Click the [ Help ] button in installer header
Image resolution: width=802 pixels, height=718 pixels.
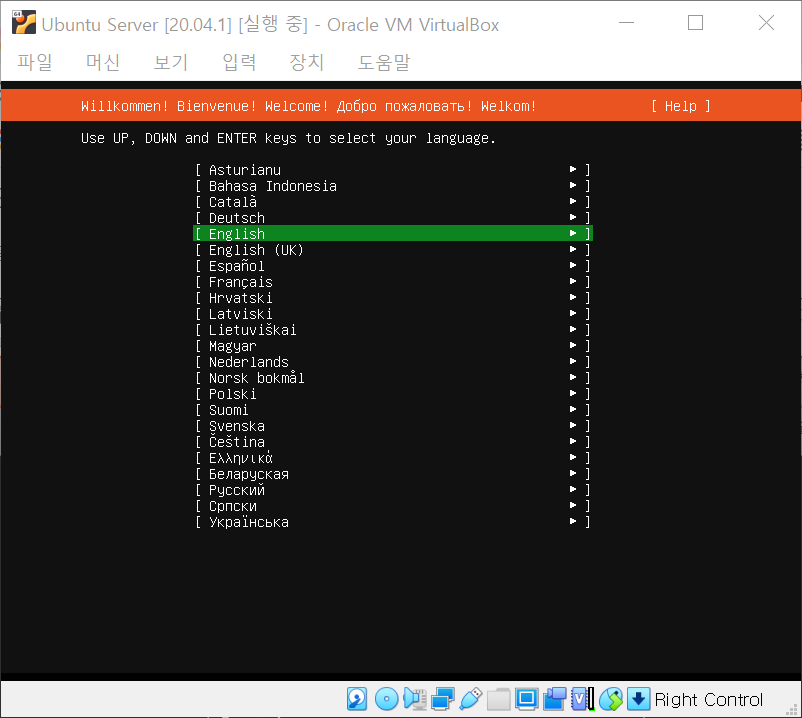click(681, 106)
